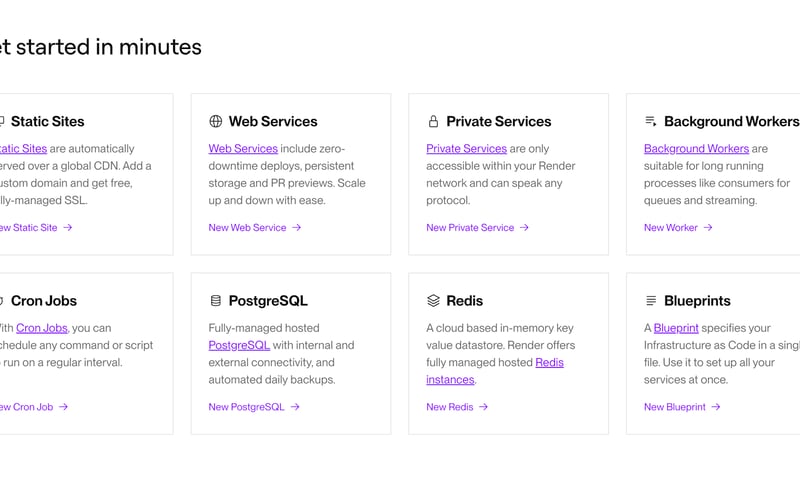Click the Background Workers list icon
This screenshot has height=500, width=800.
(650, 122)
